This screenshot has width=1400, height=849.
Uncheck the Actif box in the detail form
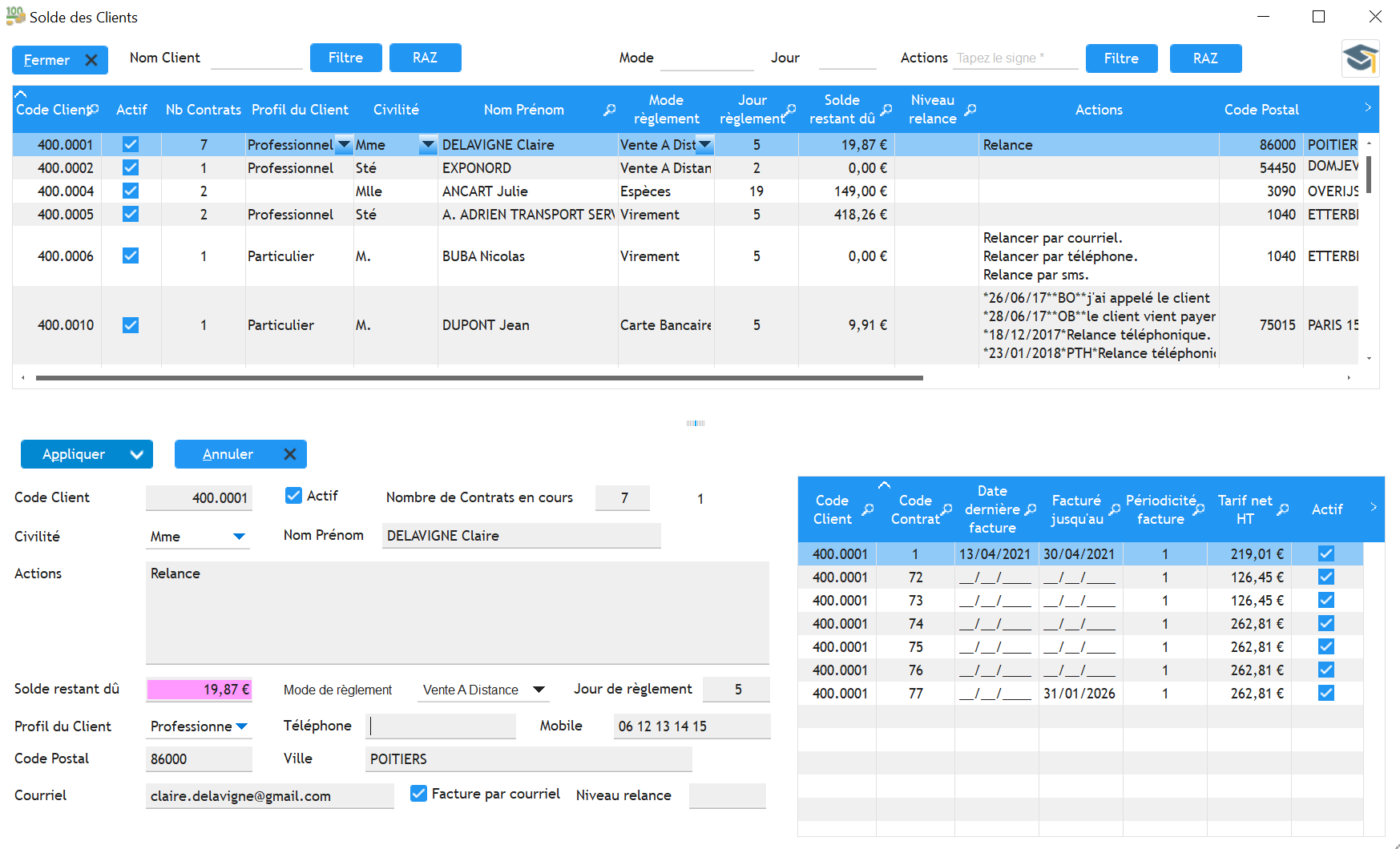tap(293, 496)
